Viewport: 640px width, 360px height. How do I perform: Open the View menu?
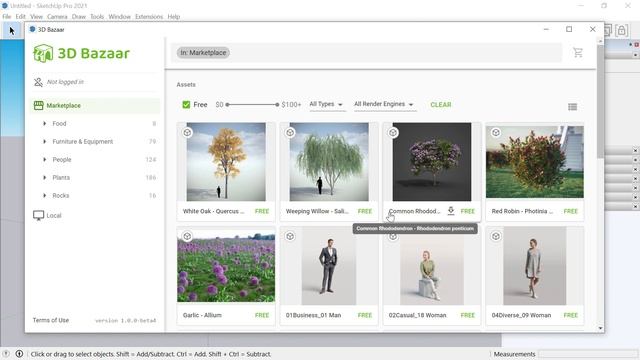point(36,17)
